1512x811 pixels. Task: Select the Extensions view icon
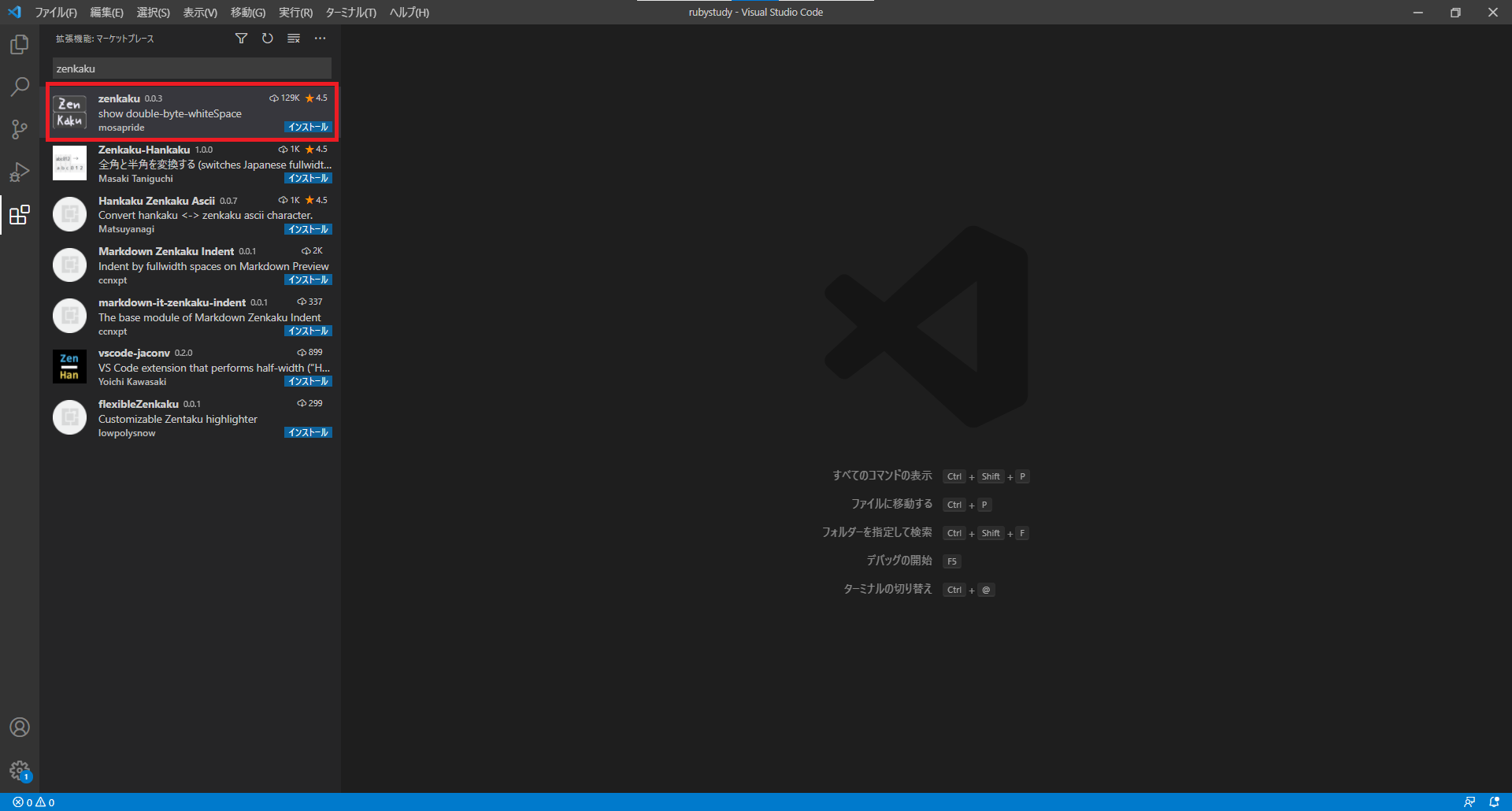(20, 214)
